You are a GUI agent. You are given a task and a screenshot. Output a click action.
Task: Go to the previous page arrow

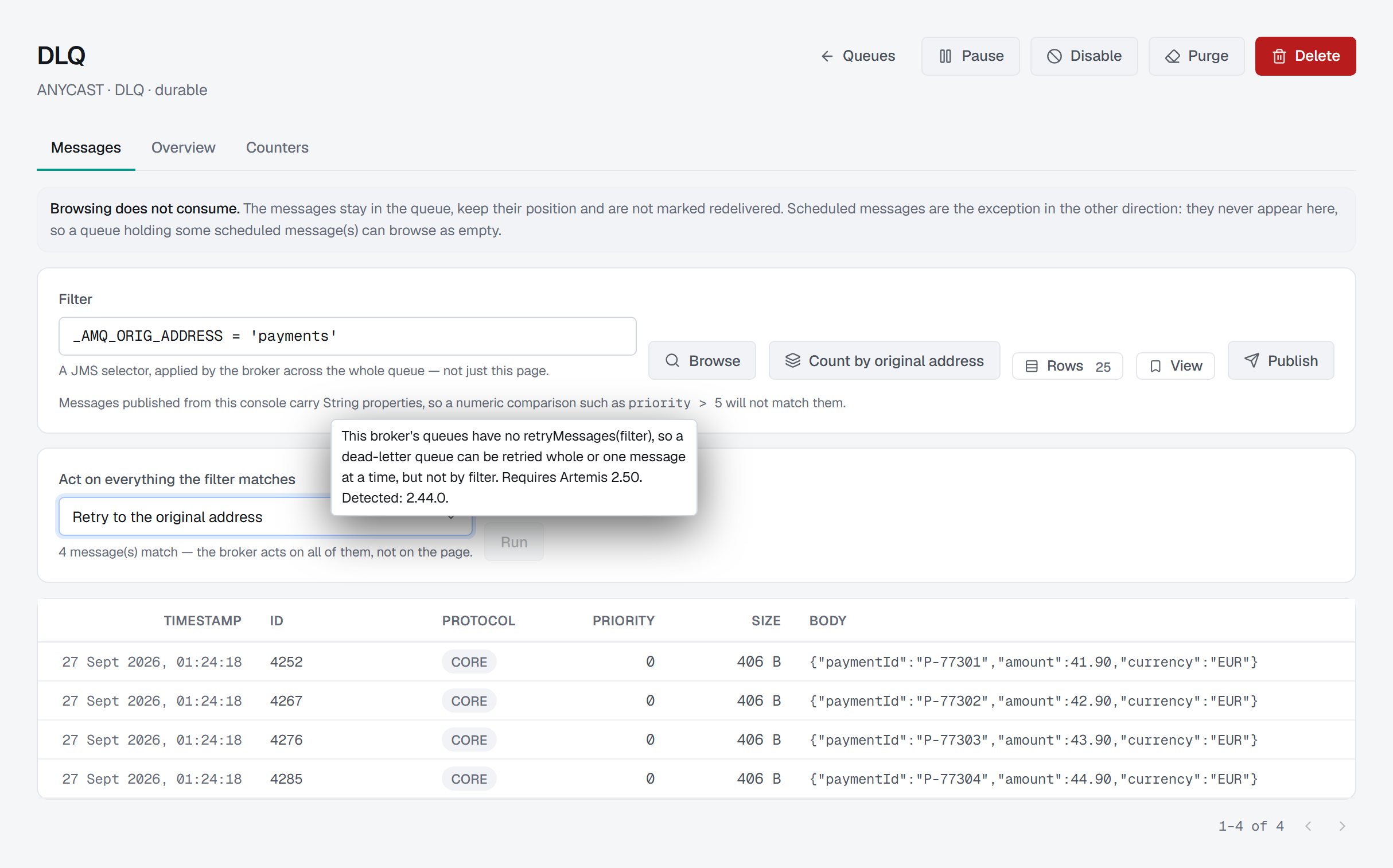pos(1308,826)
